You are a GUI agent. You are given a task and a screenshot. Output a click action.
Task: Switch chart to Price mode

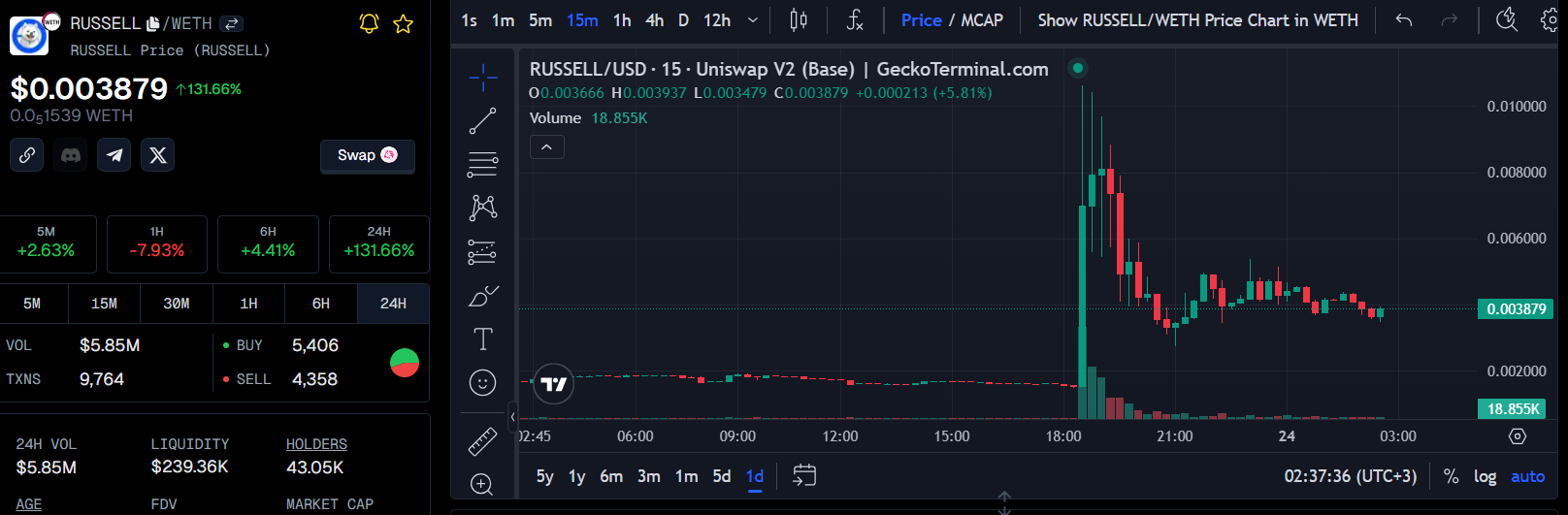pyautogui.click(x=921, y=20)
